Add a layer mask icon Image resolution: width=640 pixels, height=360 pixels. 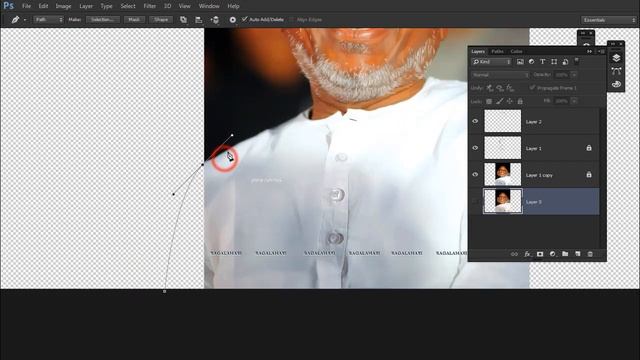[540, 254]
